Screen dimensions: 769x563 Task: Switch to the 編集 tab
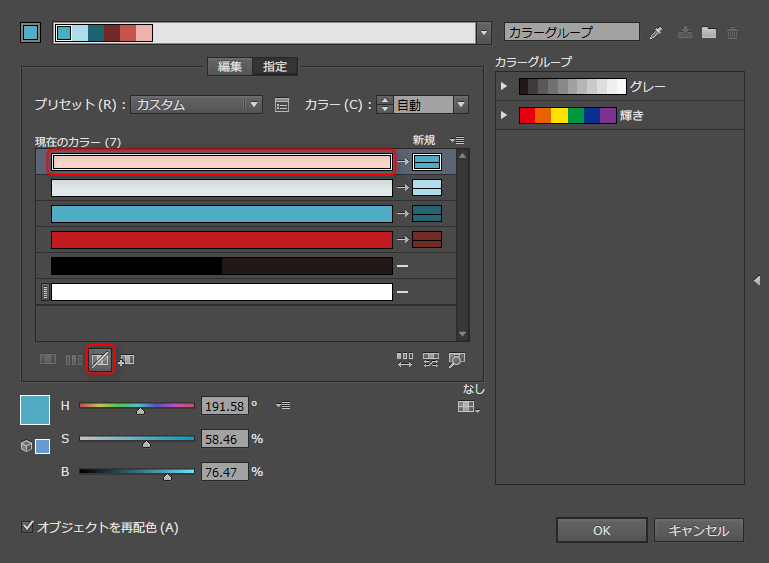pos(230,67)
